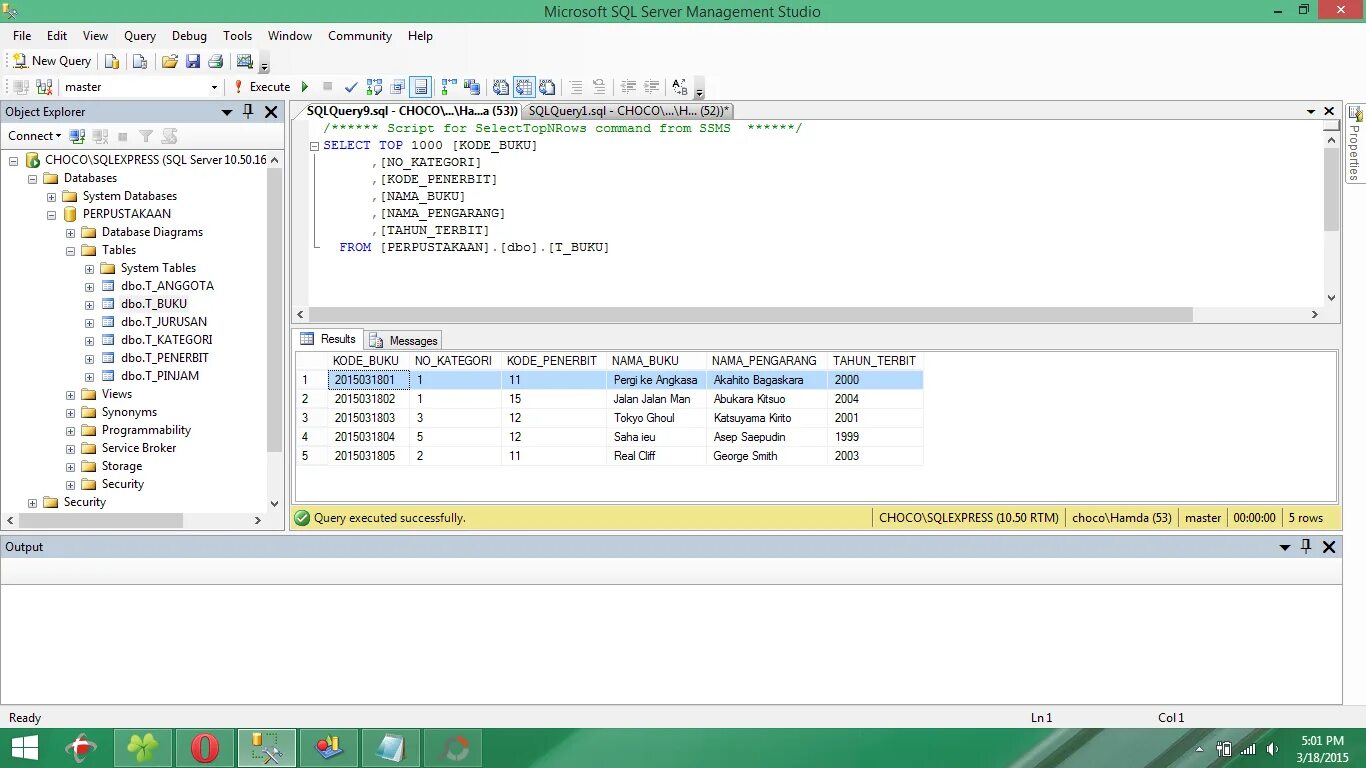
Task: Open the Opera browser in the taskbar
Action: pyautogui.click(x=205, y=748)
